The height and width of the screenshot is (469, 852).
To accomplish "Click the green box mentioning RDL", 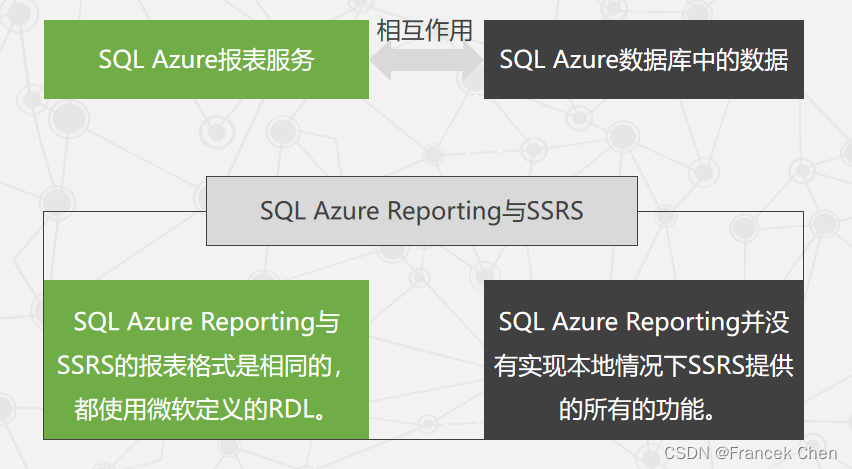I will pos(206,360).
